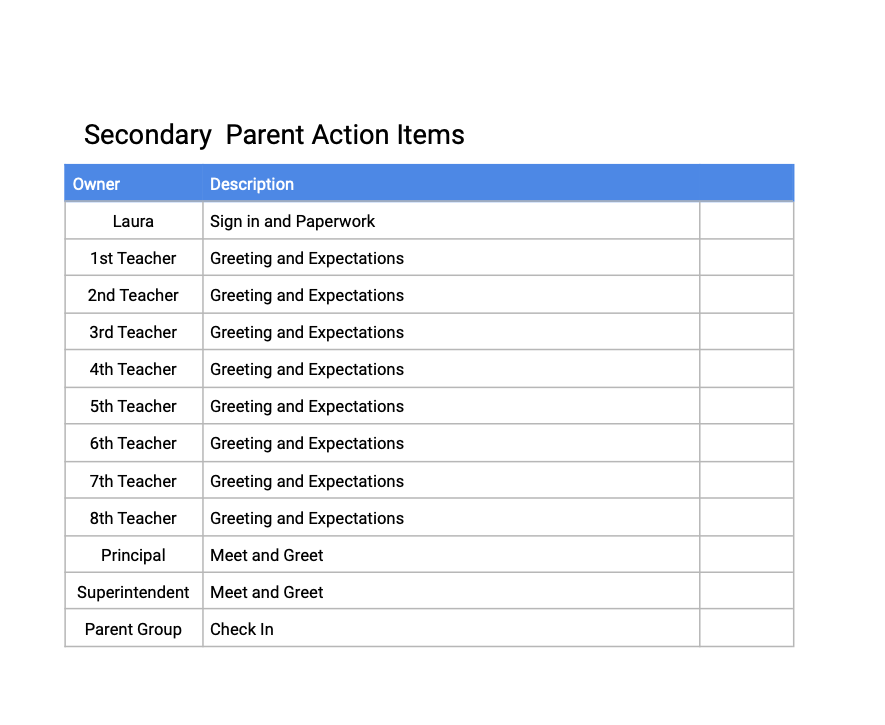Click the Sign in and Paperwork cell

(293, 221)
